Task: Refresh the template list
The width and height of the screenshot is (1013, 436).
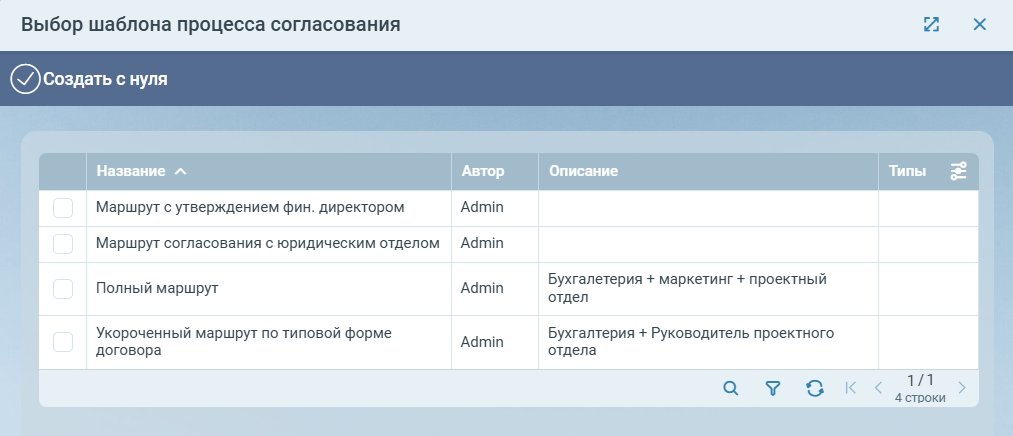Action: [815, 388]
